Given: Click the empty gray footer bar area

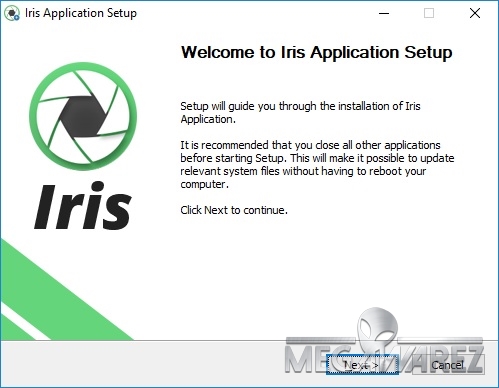Looking at the screenshot, I should coord(143,364).
